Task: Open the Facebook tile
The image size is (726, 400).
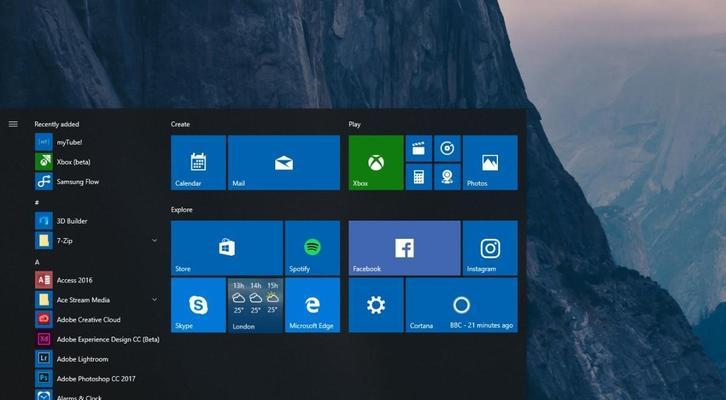Action: coord(405,248)
